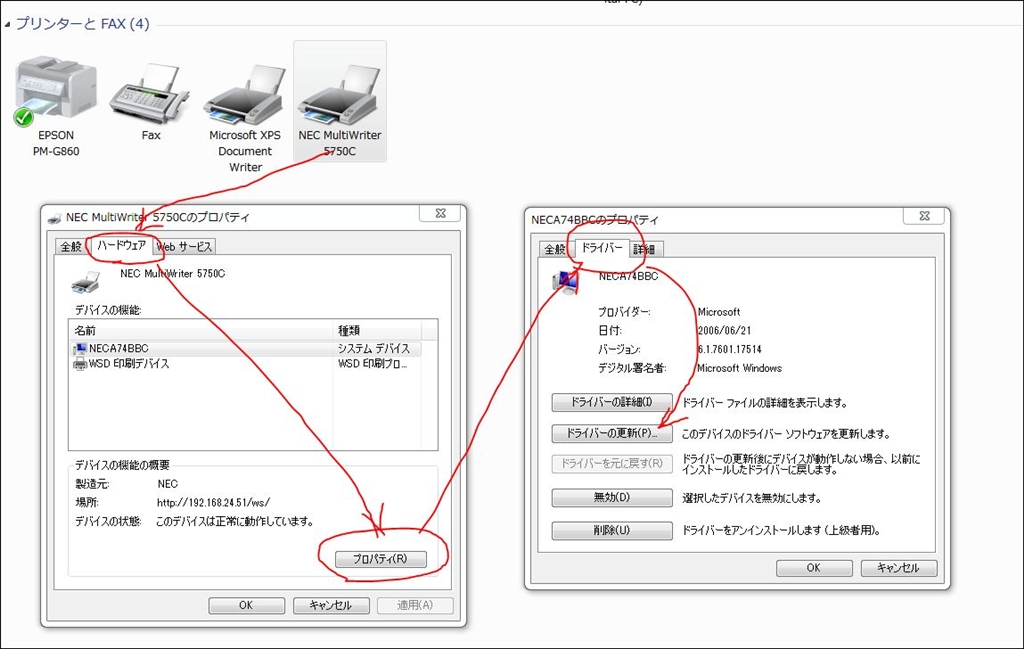Viewport: 1024px width, 649px height.
Task: Switch to the Web サービス tab
Action: tap(185, 247)
